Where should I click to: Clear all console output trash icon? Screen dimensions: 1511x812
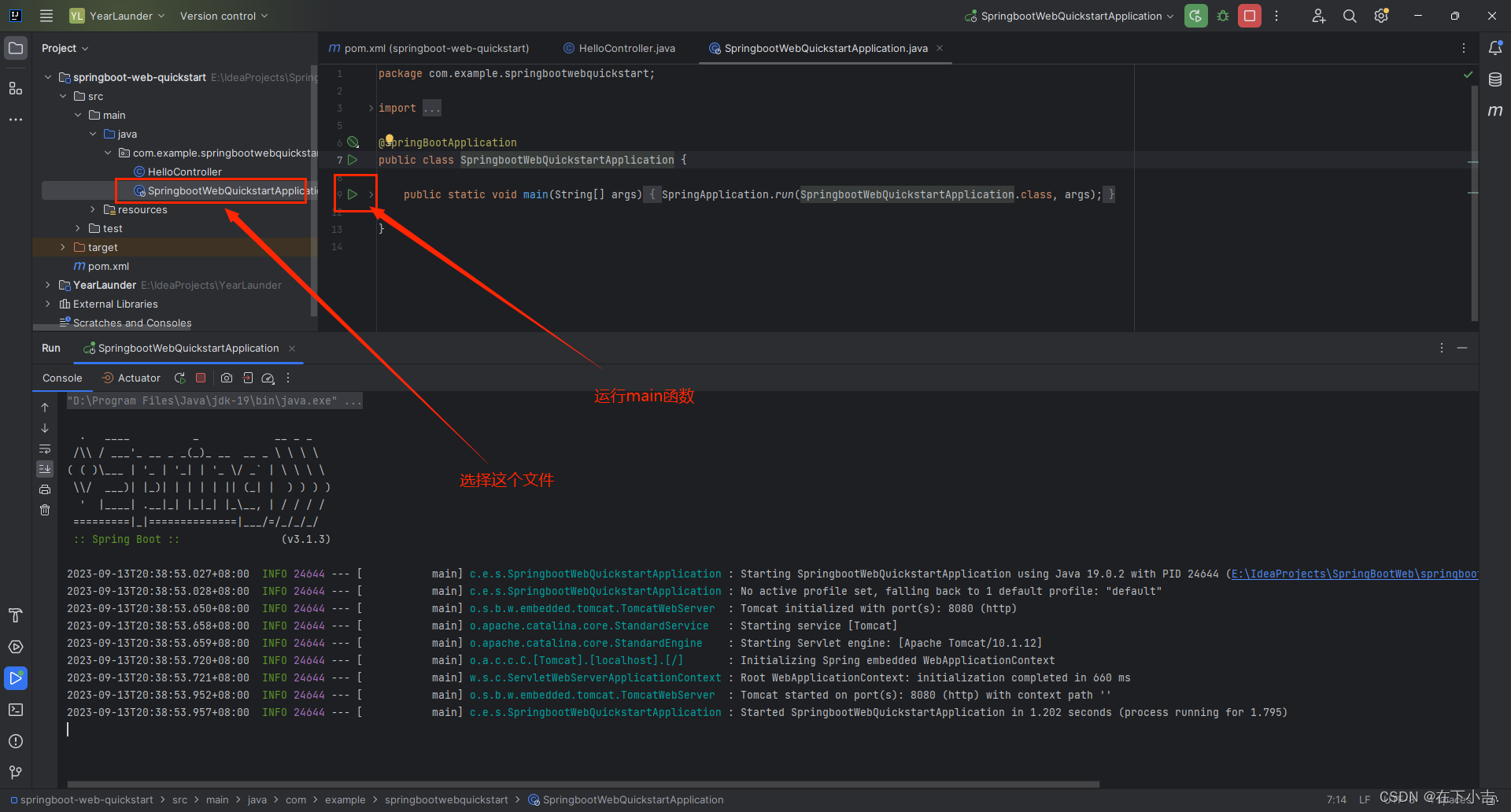[x=45, y=510]
